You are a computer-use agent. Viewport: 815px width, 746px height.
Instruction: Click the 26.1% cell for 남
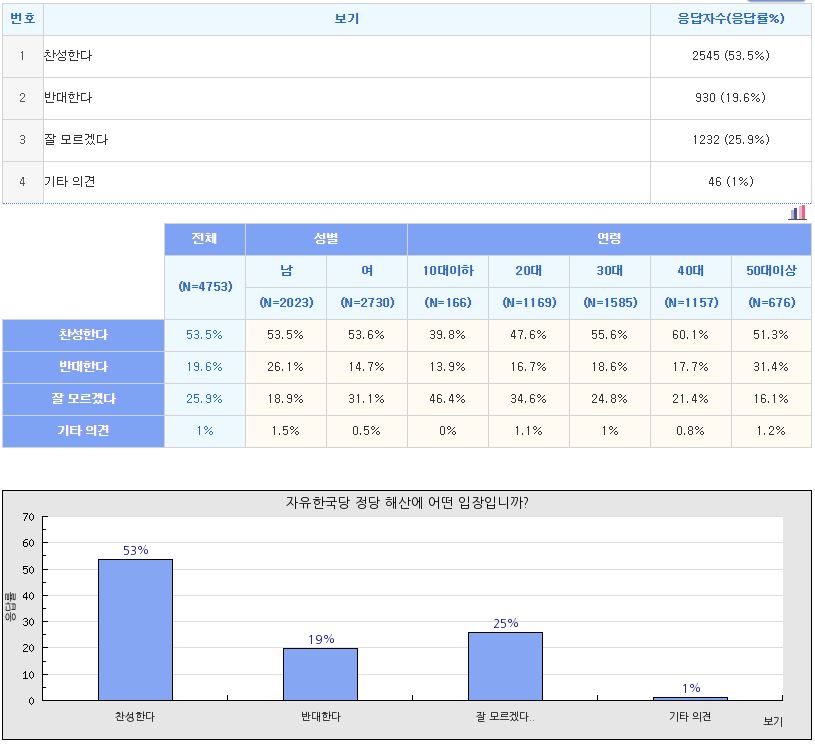[285, 367]
